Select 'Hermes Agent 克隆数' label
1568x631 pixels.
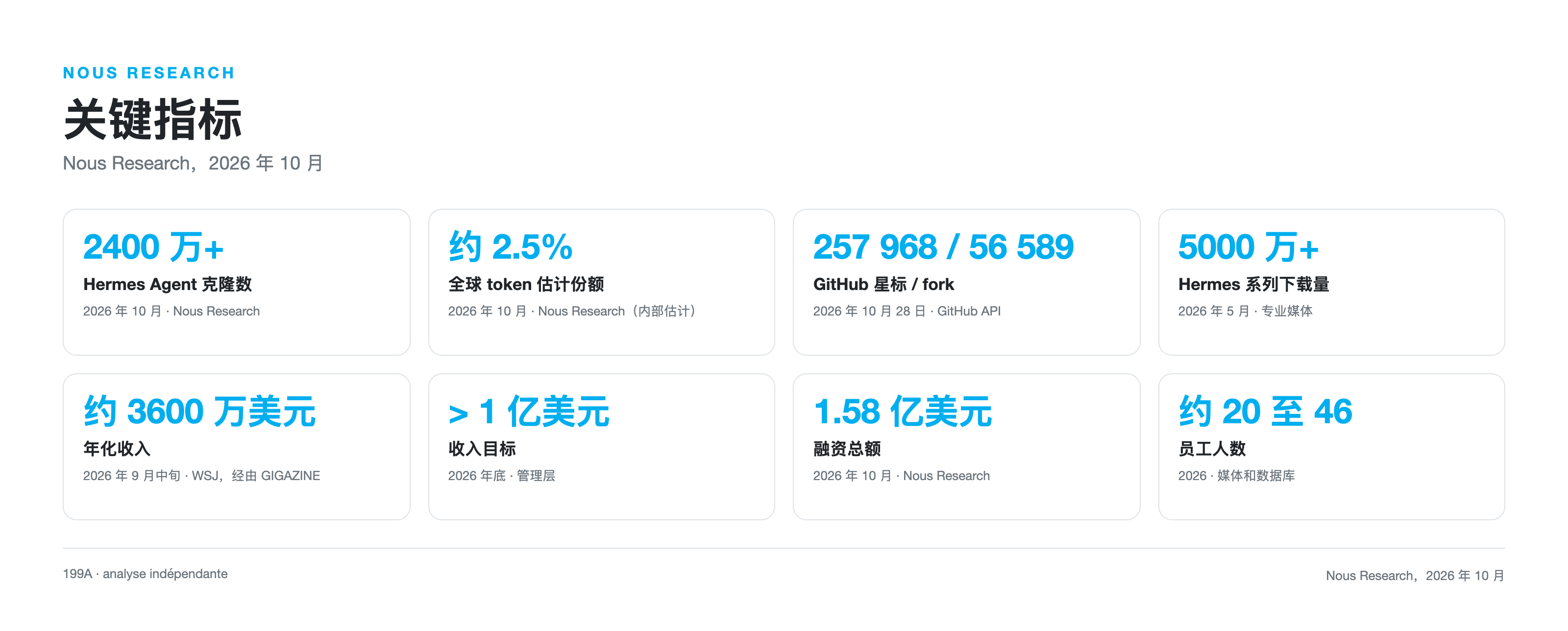click(168, 284)
